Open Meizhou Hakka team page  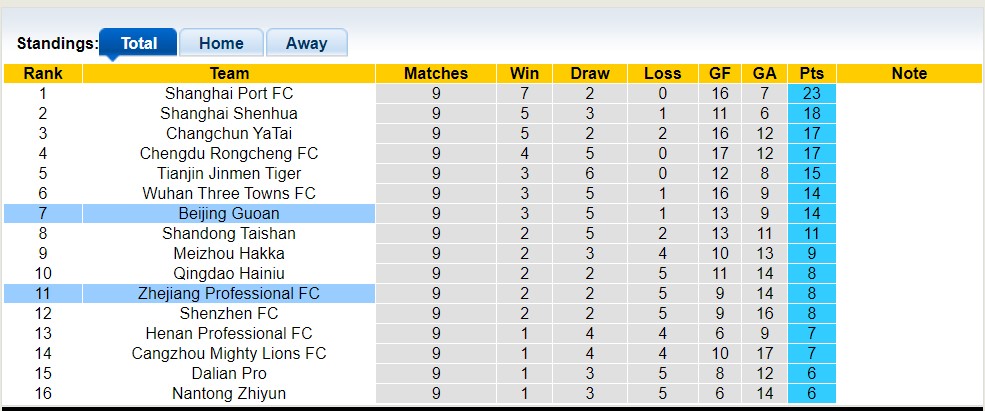[229, 253]
